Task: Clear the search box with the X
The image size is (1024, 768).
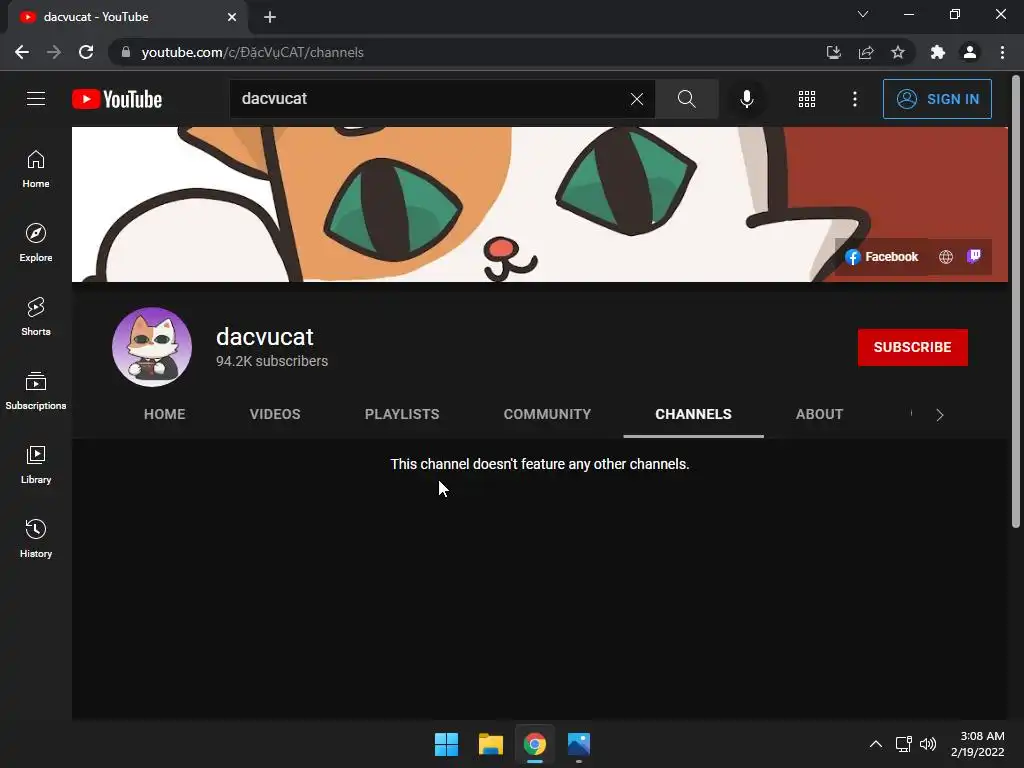Action: click(637, 99)
